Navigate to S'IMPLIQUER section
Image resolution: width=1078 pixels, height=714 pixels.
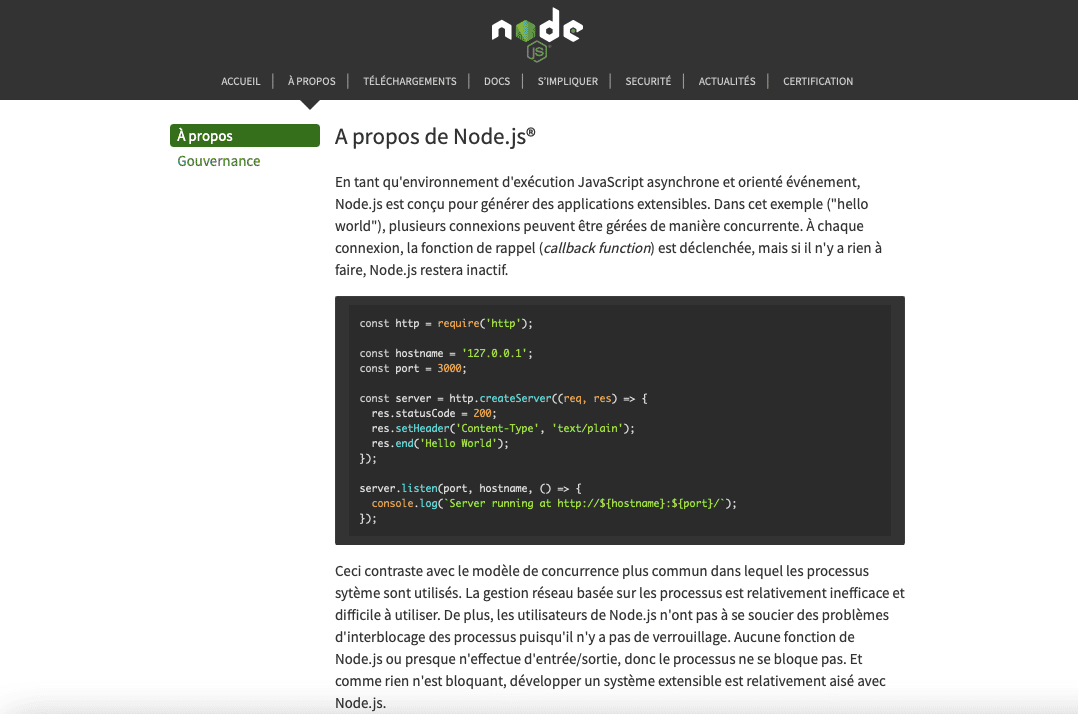point(568,81)
